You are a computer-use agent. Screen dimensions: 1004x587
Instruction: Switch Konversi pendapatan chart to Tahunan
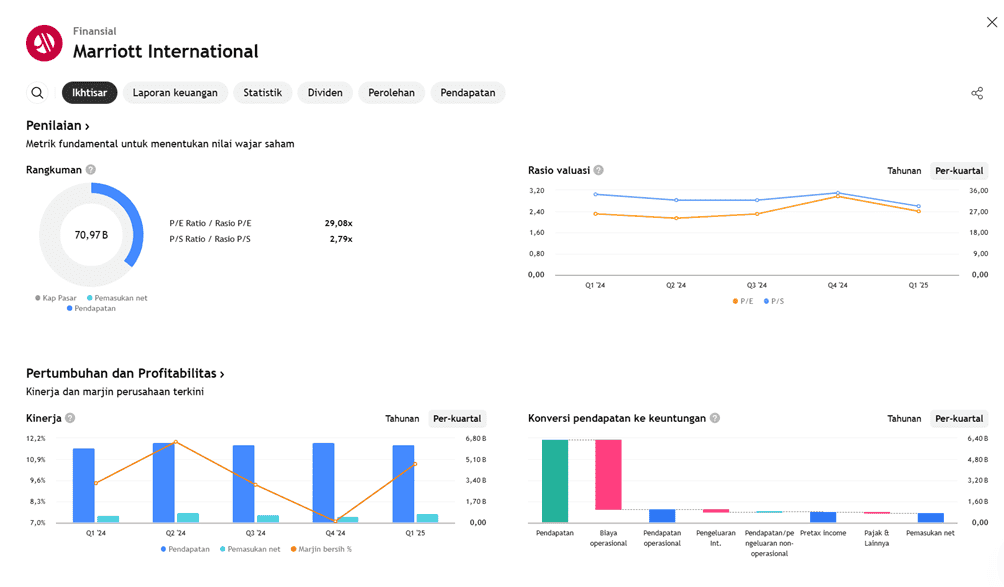click(x=904, y=419)
